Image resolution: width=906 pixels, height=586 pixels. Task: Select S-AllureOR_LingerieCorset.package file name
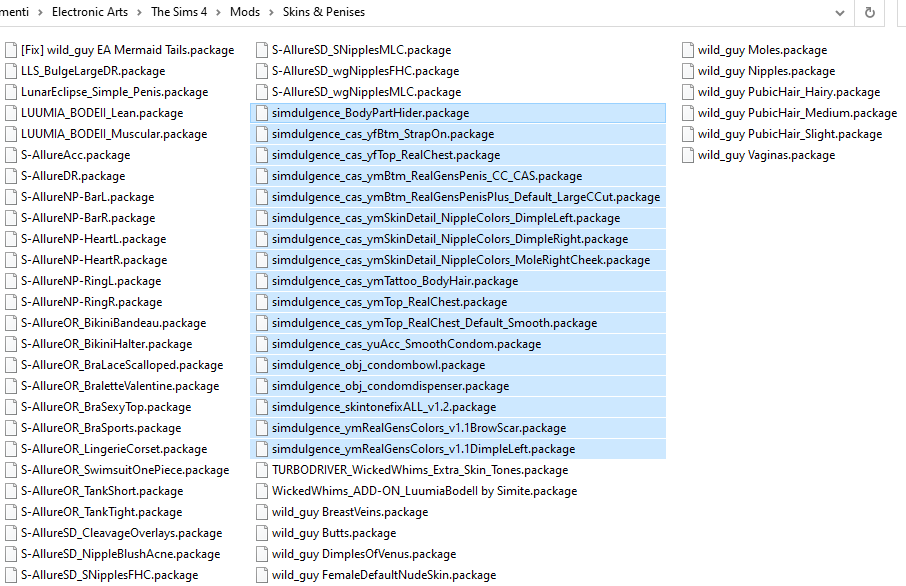(114, 449)
